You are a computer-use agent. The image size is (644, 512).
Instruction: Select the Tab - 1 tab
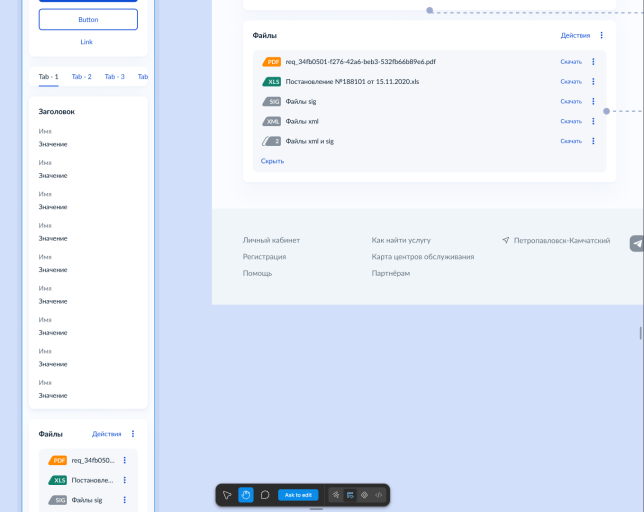[48, 77]
